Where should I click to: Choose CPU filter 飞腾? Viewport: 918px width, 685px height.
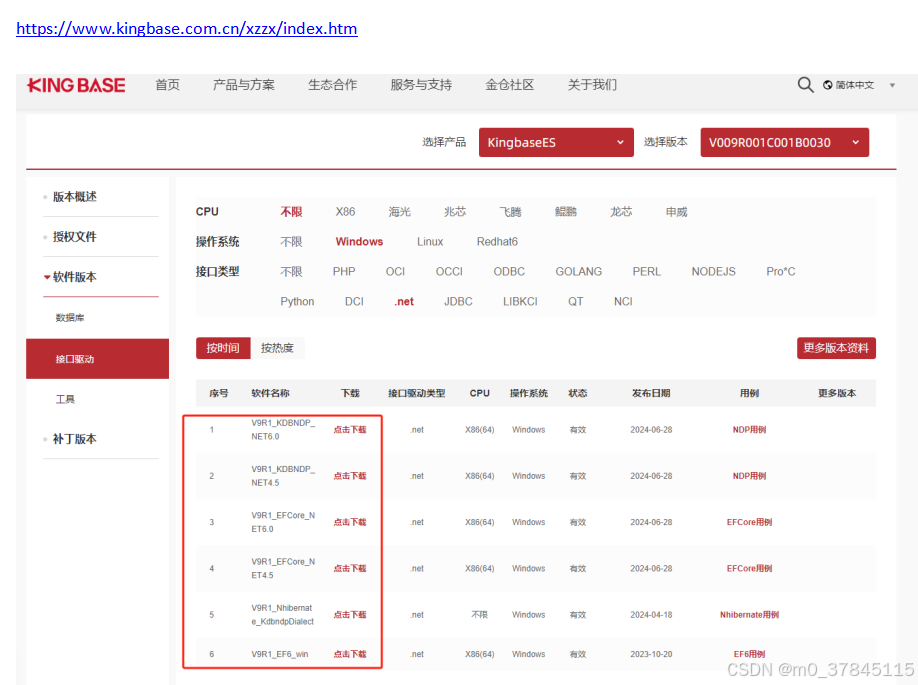[510, 212]
